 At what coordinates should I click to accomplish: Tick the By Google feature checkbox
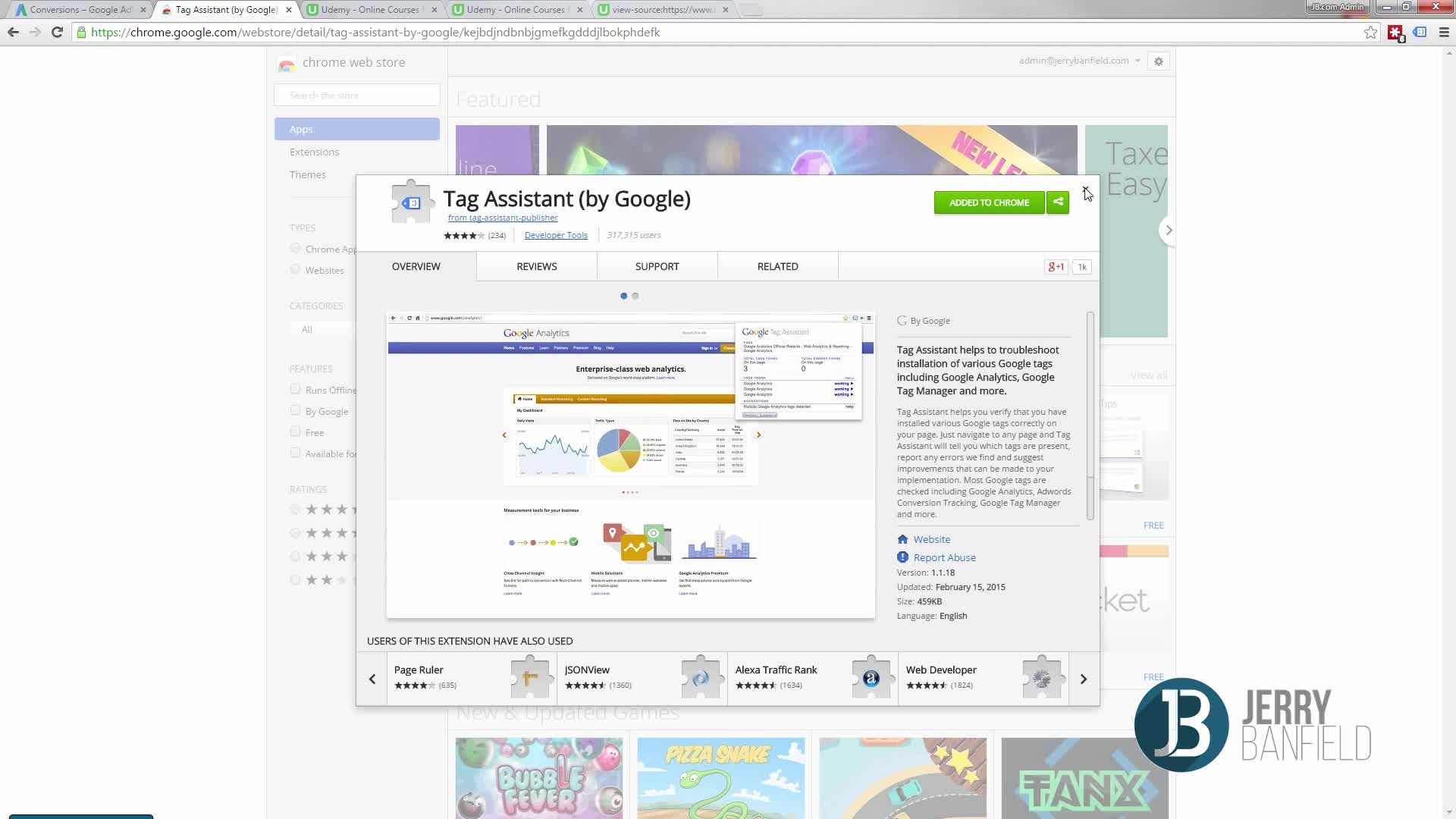[x=295, y=410]
